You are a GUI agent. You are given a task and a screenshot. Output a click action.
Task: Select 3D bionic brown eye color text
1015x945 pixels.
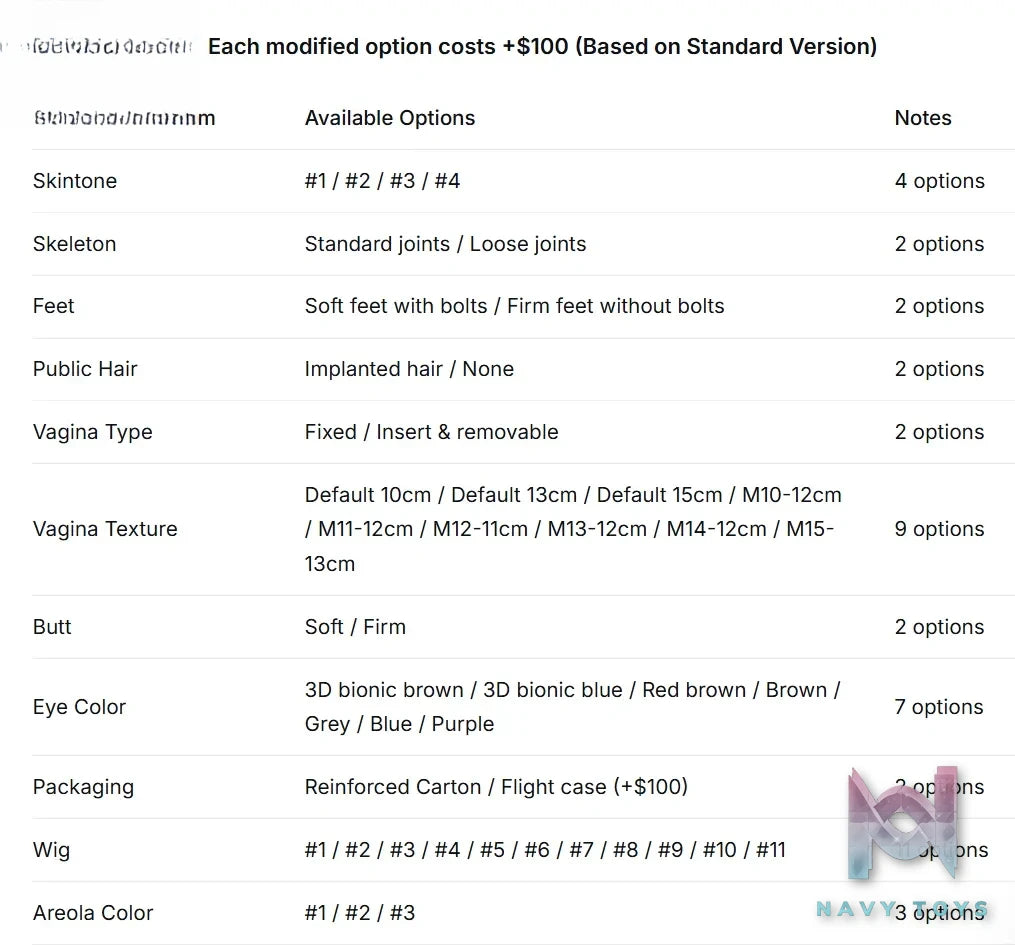click(385, 690)
